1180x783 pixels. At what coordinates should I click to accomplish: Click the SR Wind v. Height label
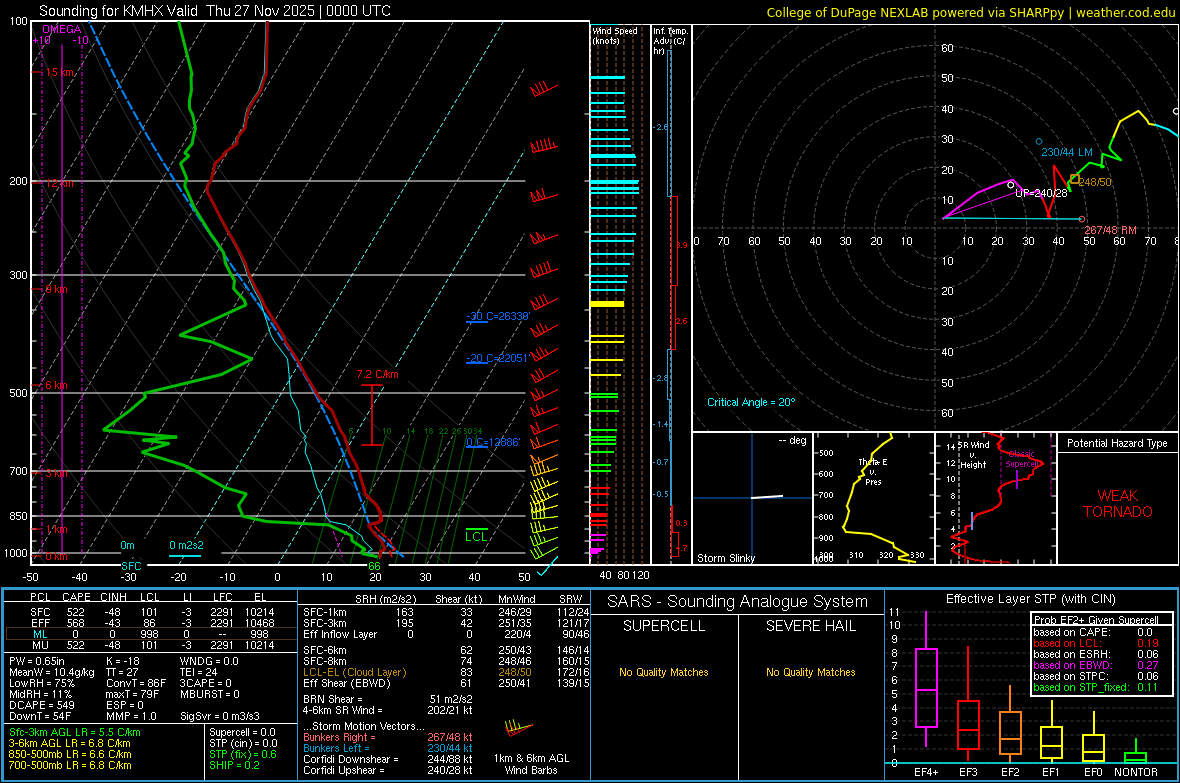(x=974, y=455)
